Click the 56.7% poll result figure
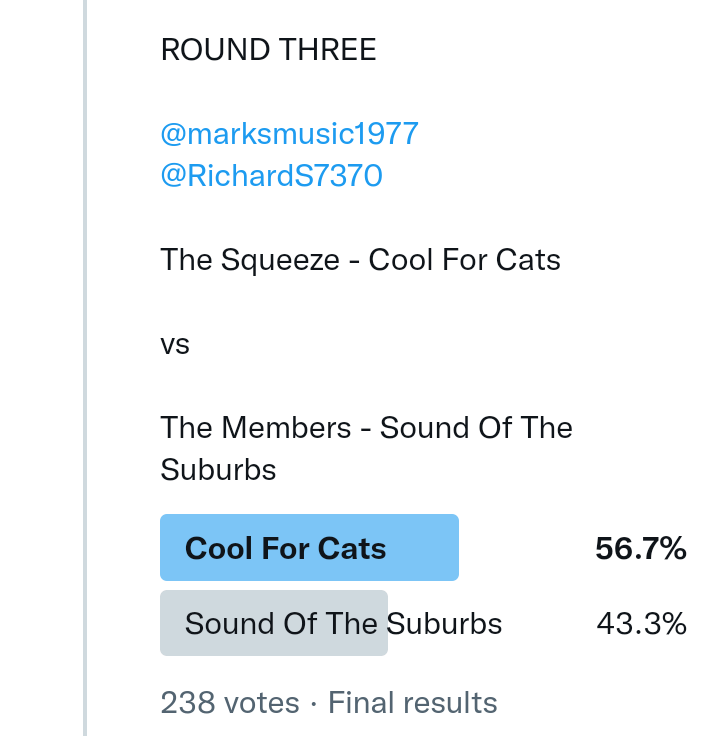 tap(640, 548)
